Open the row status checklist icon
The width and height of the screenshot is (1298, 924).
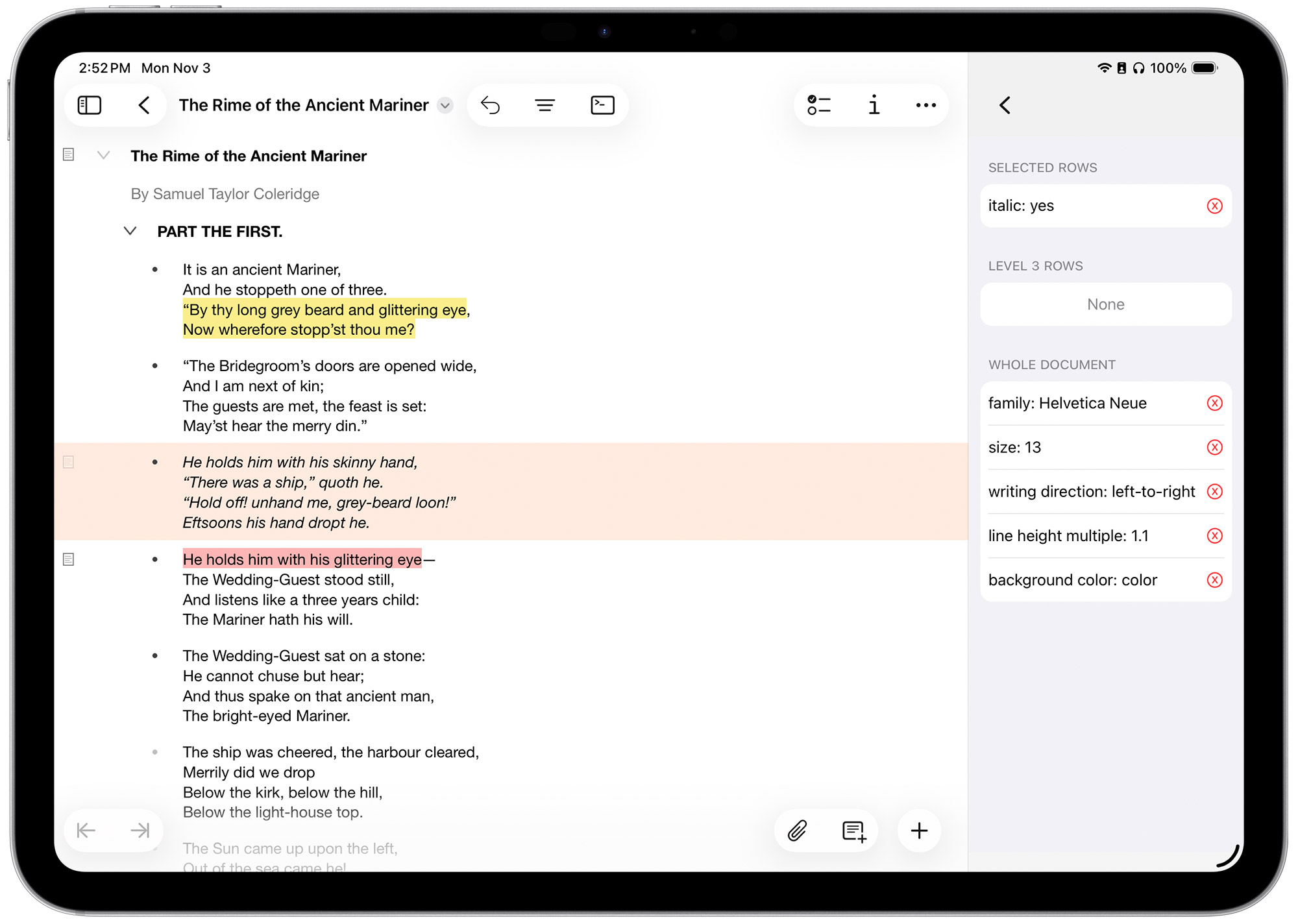pyautogui.click(x=818, y=104)
